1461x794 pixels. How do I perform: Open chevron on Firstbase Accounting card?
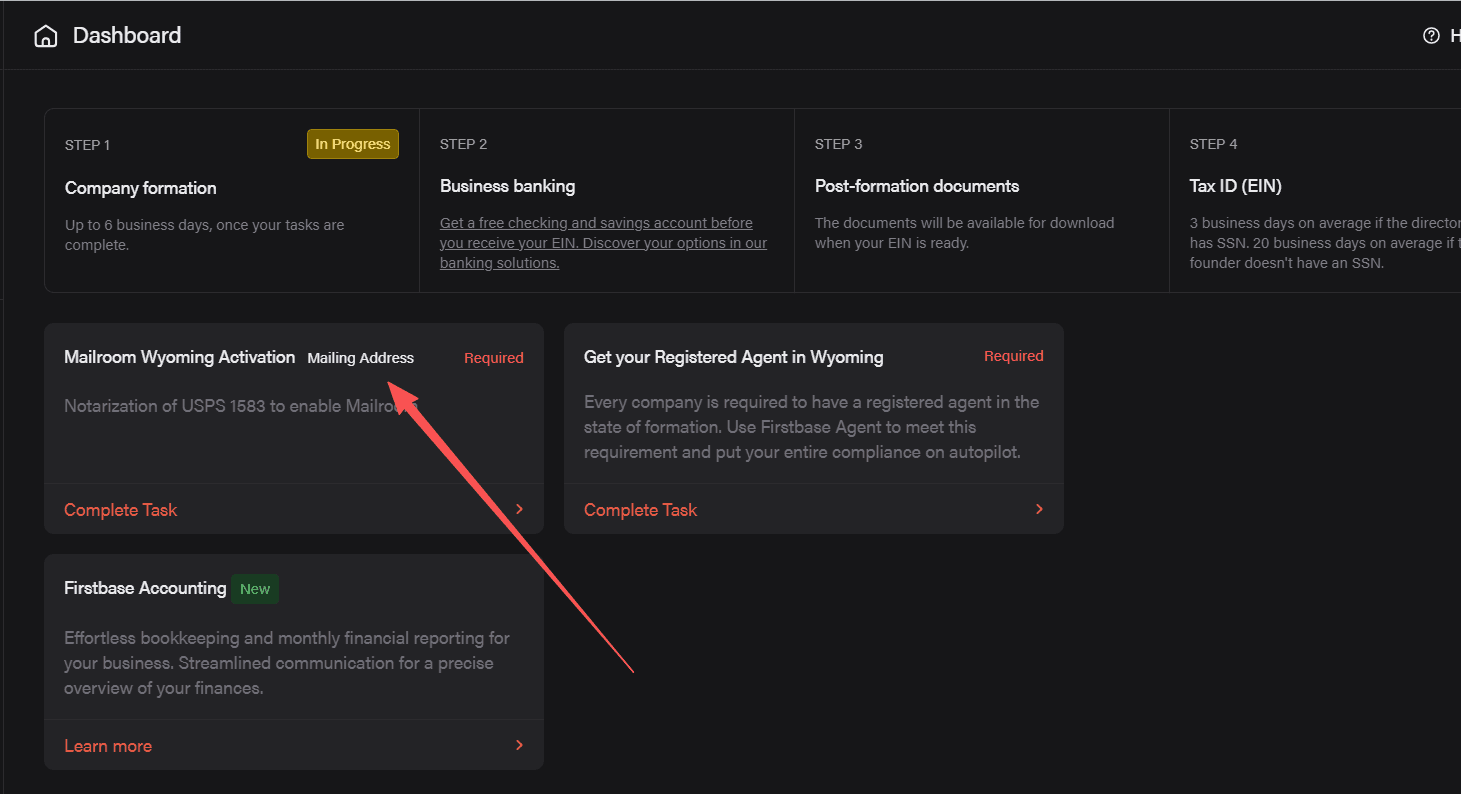click(519, 745)
